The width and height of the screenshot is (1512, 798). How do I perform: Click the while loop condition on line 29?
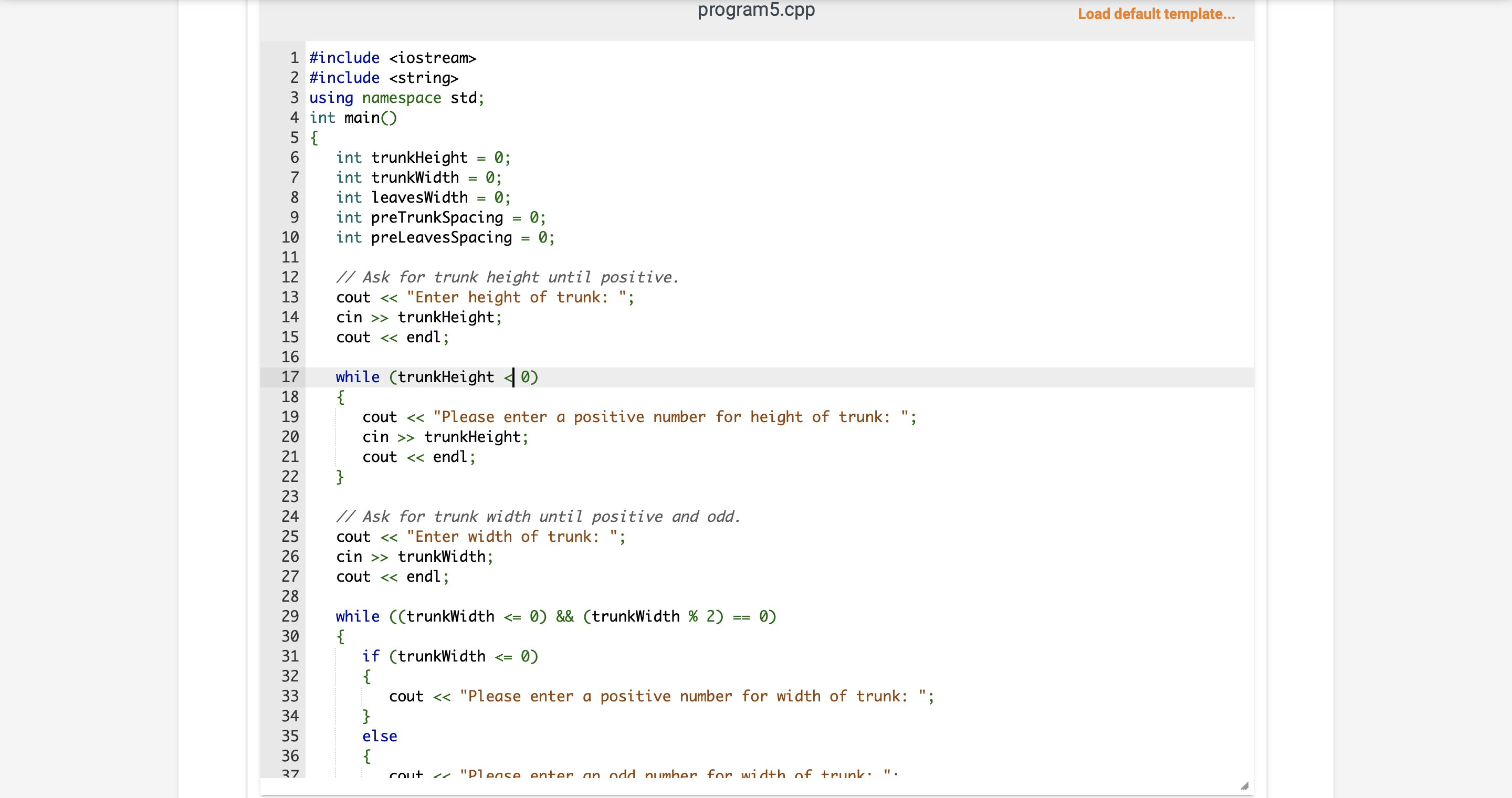tap(555, 616)
